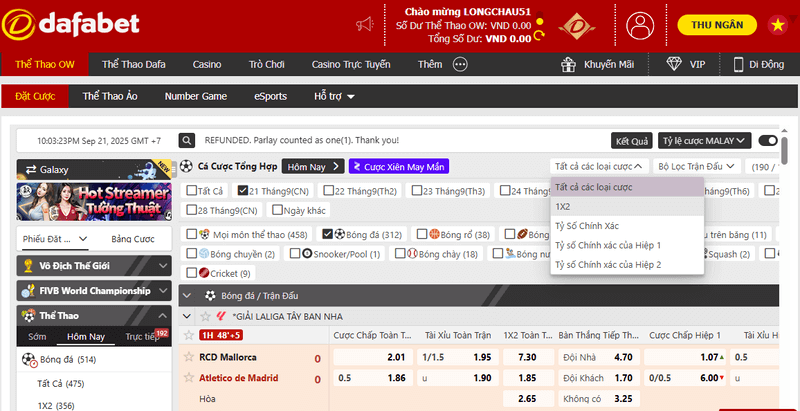Toggle the dark mode switch
Viewport: 800px width, 411px height.
(x=767, y=141)
